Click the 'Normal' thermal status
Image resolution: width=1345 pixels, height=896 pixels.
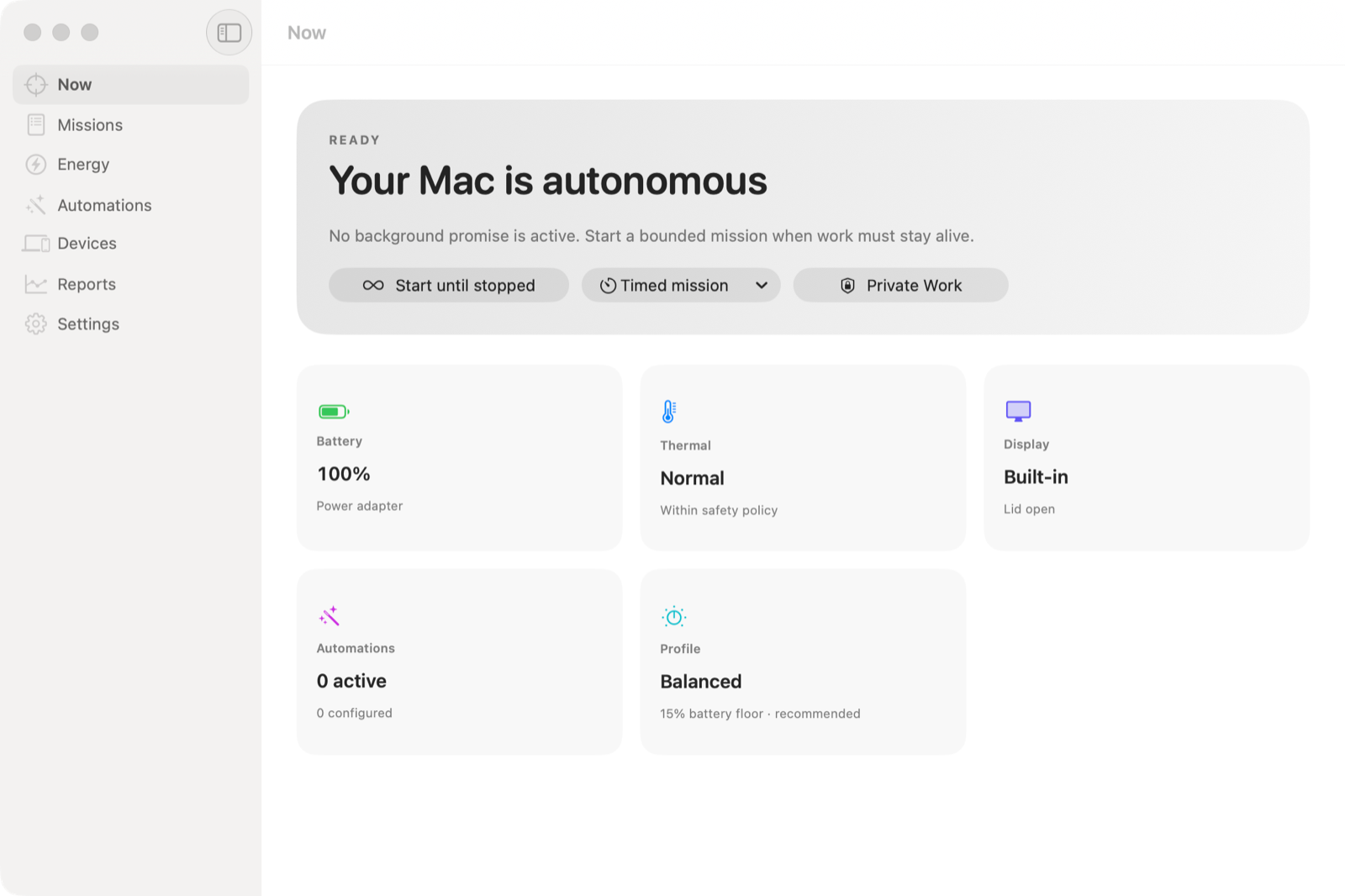[692, 478]
